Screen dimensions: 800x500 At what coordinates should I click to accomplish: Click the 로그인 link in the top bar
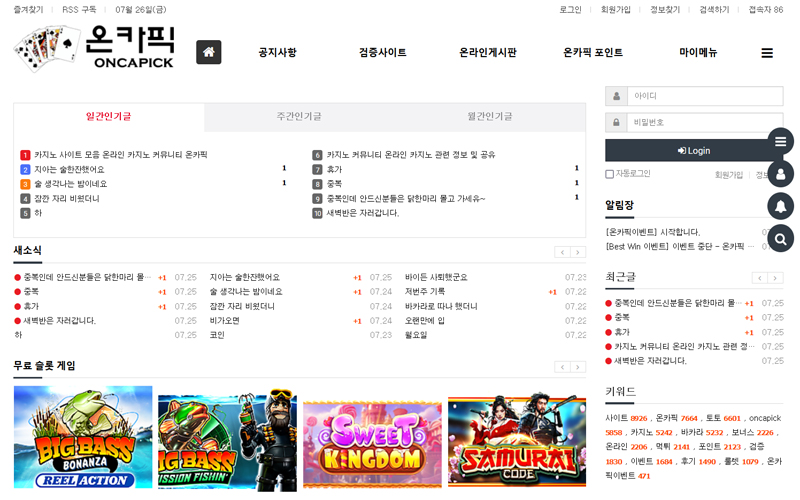(x=570, y=10)
